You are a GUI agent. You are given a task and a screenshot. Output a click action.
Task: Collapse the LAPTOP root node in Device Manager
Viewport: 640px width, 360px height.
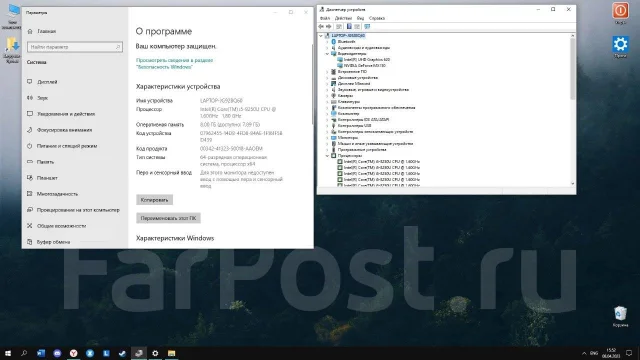click(321, 36)
